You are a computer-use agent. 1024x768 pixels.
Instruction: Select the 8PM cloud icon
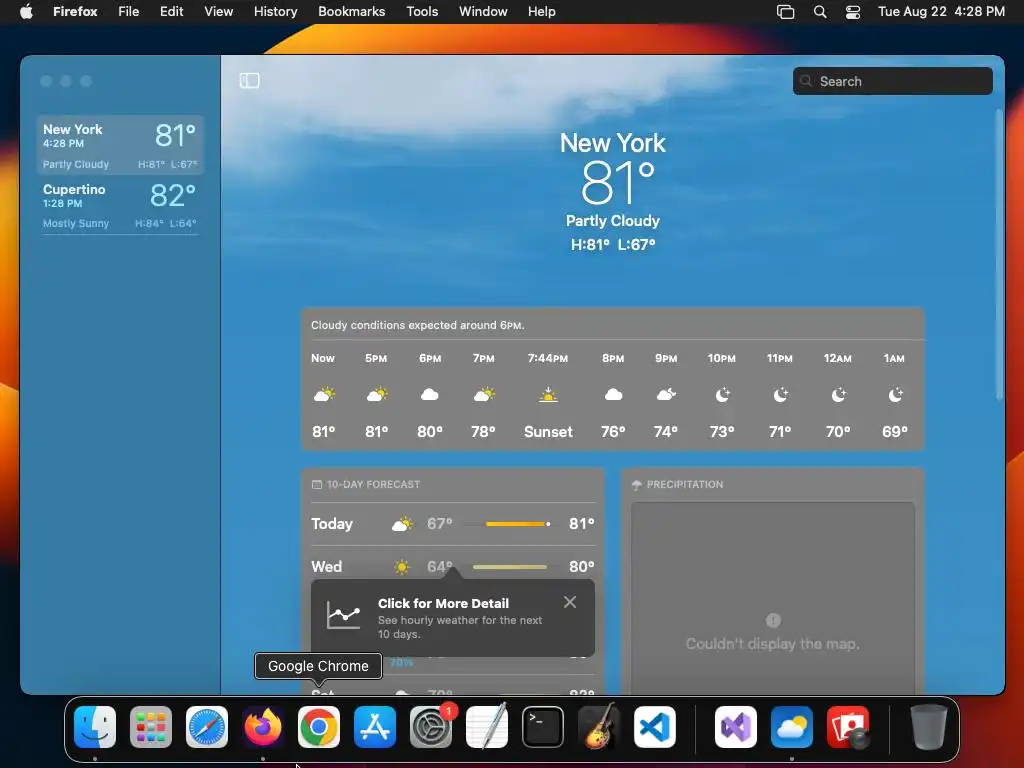[613, 394]
